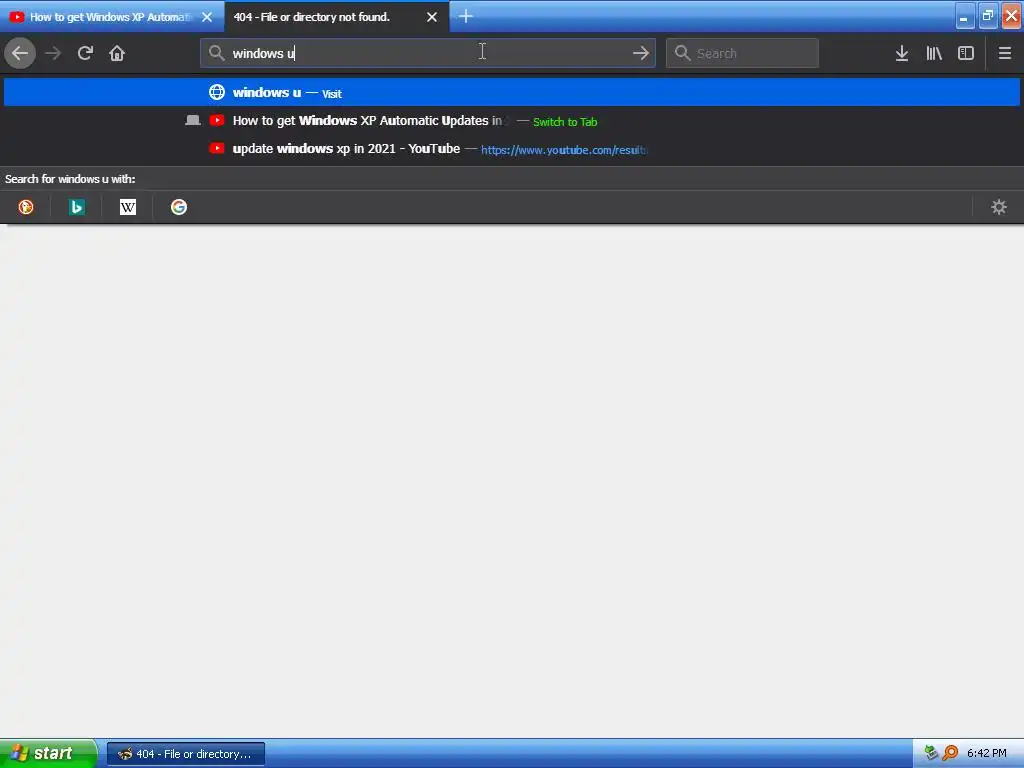Click the safely remove hardware tray icon
Viewport: 1024px width, 768px height.
pyautogui.click(x=932, y=753)
